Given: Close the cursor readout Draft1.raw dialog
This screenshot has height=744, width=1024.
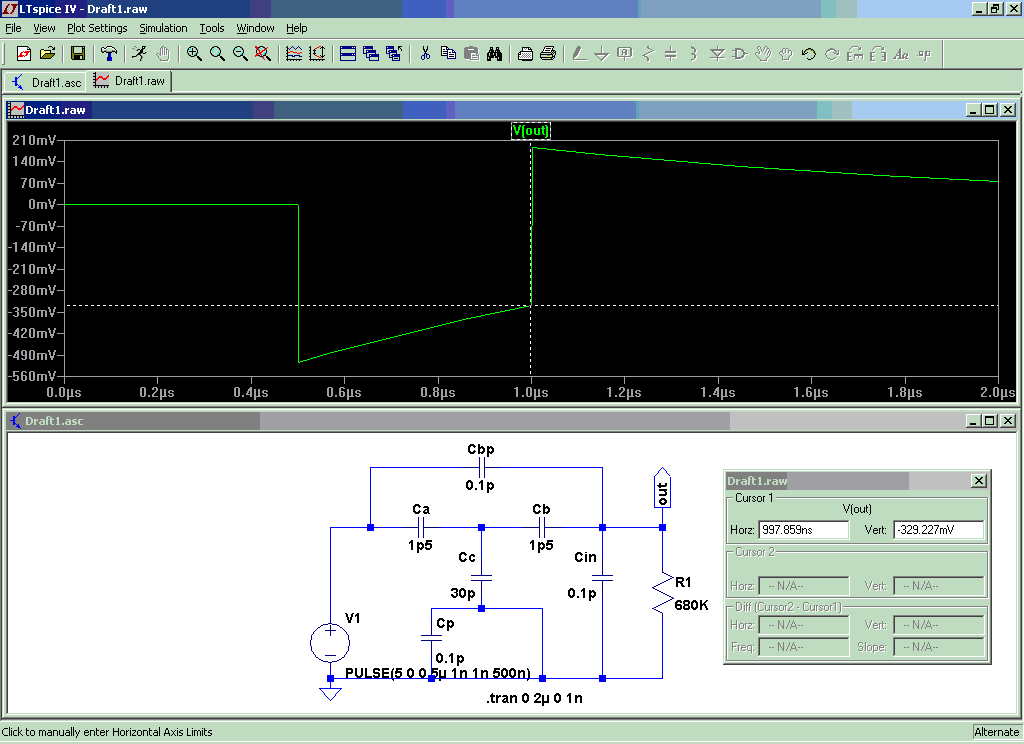Looking at the screenshot, I should tap(978, 481).
